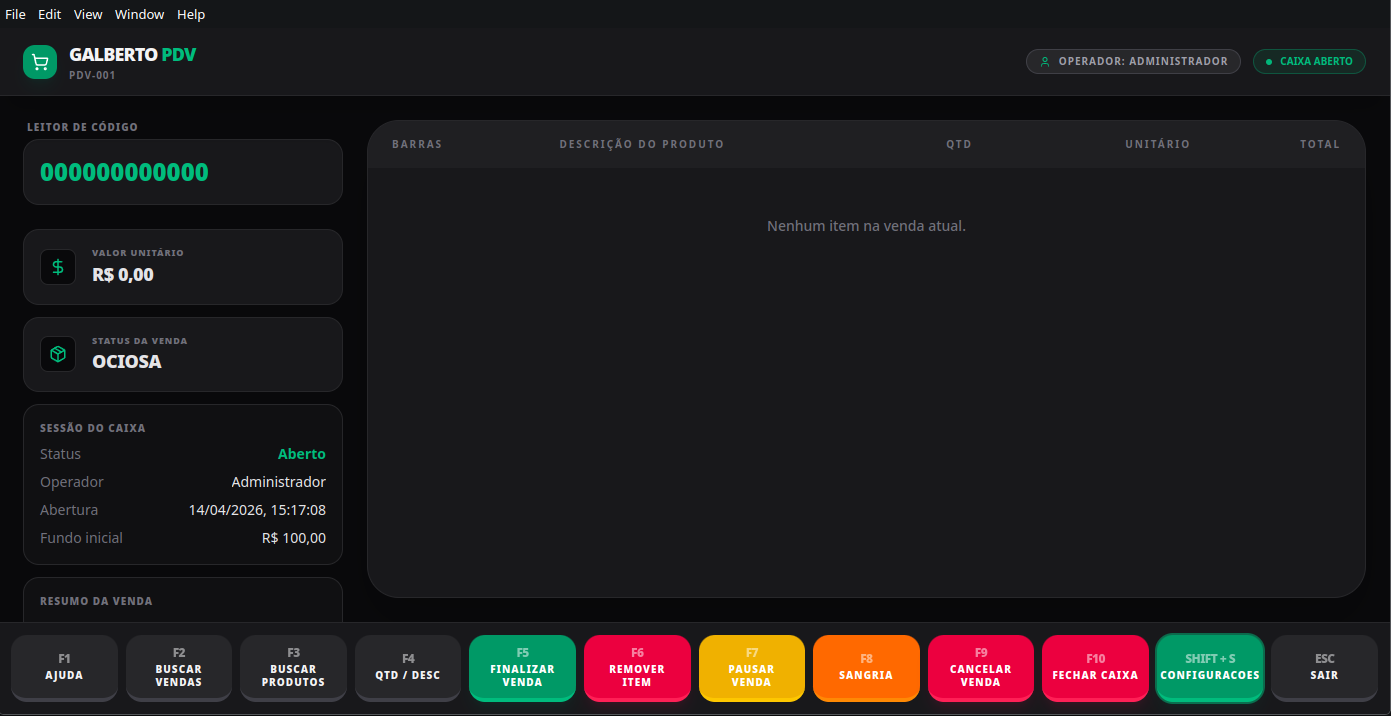
Task: Click the Operador: Administrador badge
Action: (x=1133, y=62)
